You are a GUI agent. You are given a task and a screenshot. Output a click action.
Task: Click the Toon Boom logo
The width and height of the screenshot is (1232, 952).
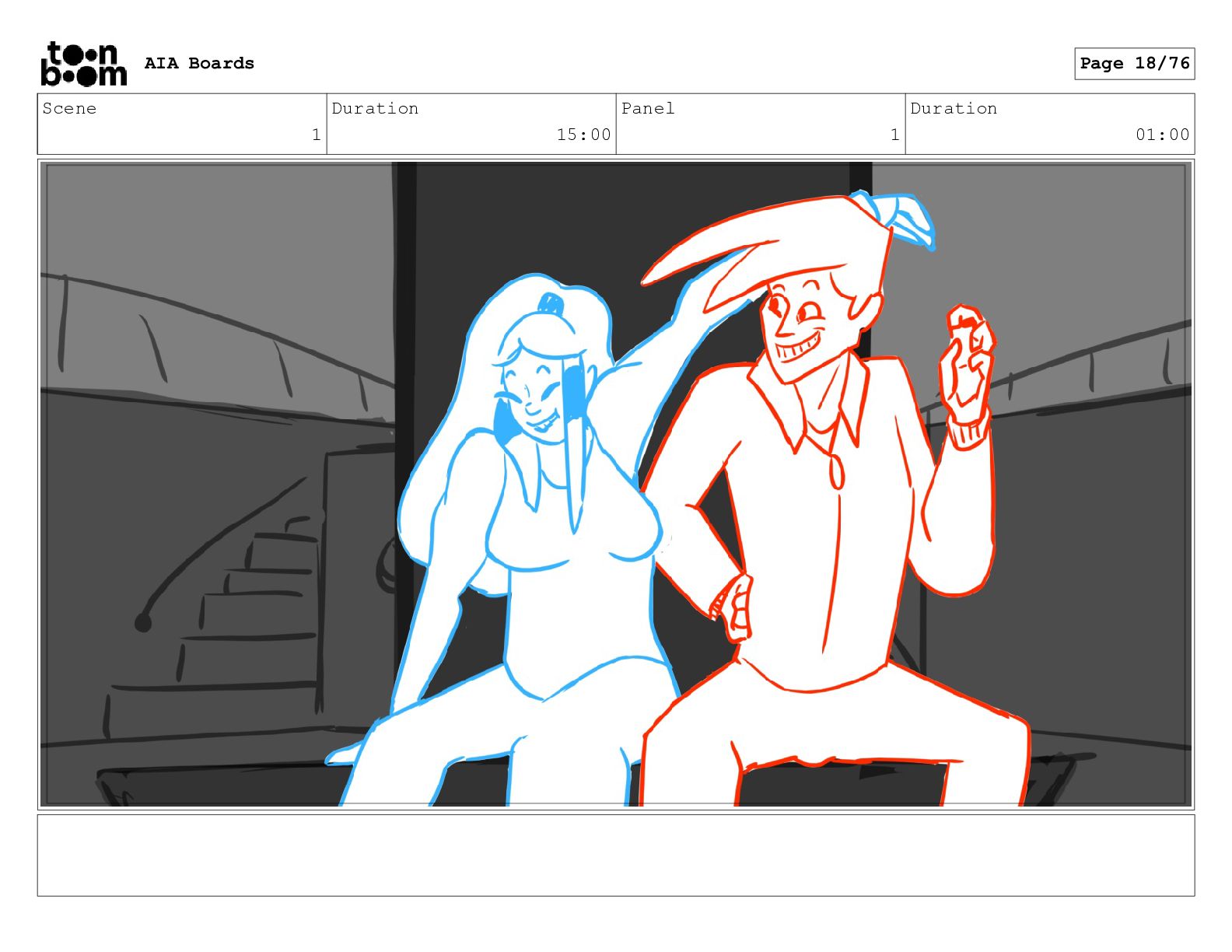(x=83, y=64)
